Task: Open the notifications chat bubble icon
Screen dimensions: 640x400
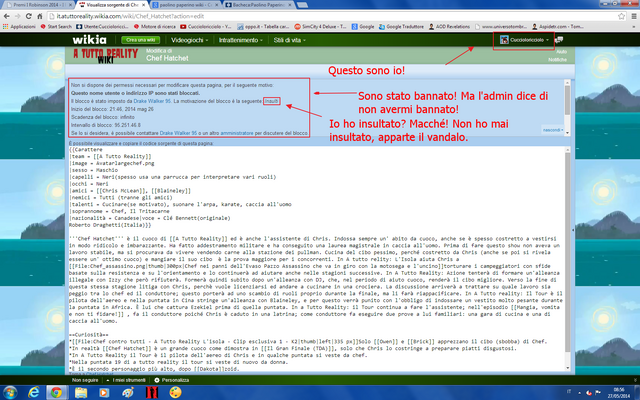Action: 559,40
